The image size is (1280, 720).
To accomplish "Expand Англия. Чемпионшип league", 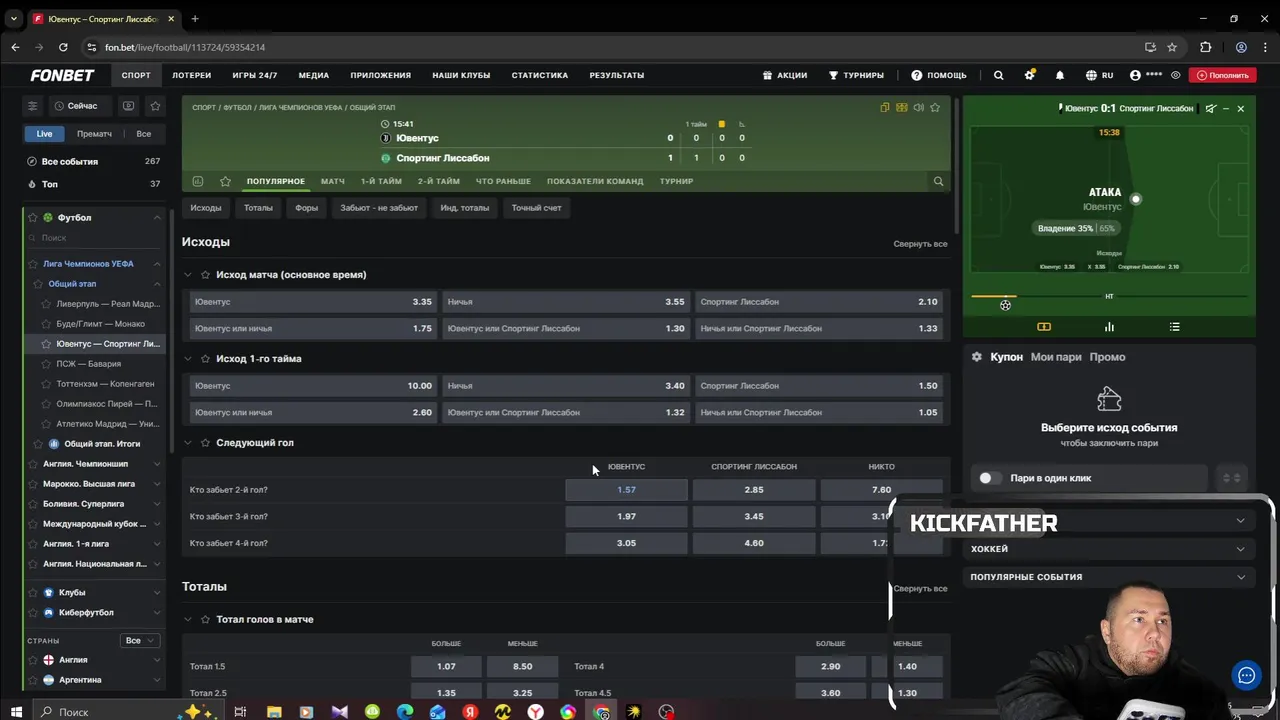I will 157,464.
